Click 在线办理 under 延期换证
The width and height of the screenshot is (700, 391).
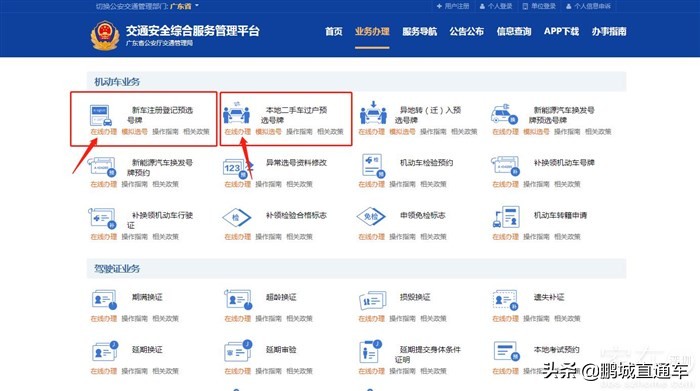(x=104, y=371)
